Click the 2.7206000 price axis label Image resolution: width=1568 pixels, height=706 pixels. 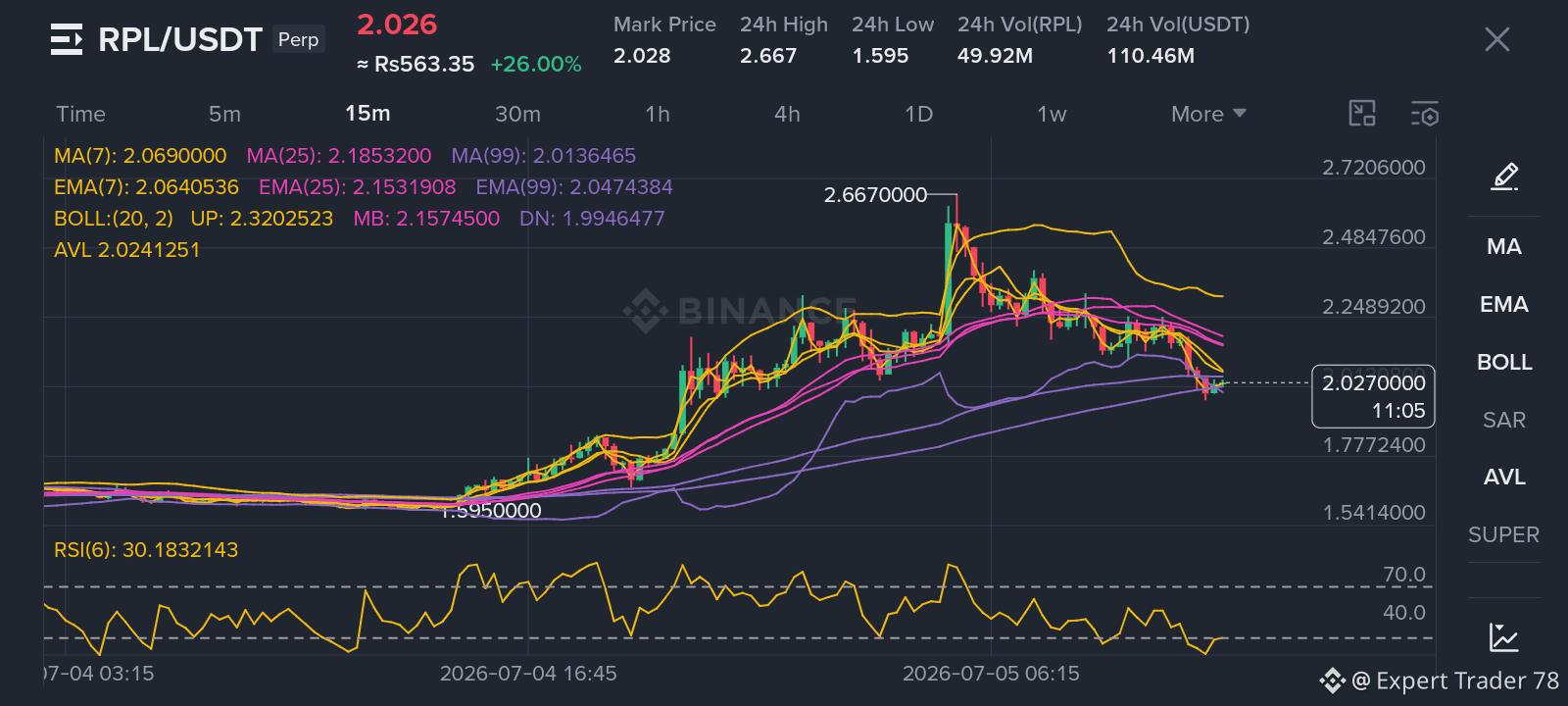tap(1374, 168)
